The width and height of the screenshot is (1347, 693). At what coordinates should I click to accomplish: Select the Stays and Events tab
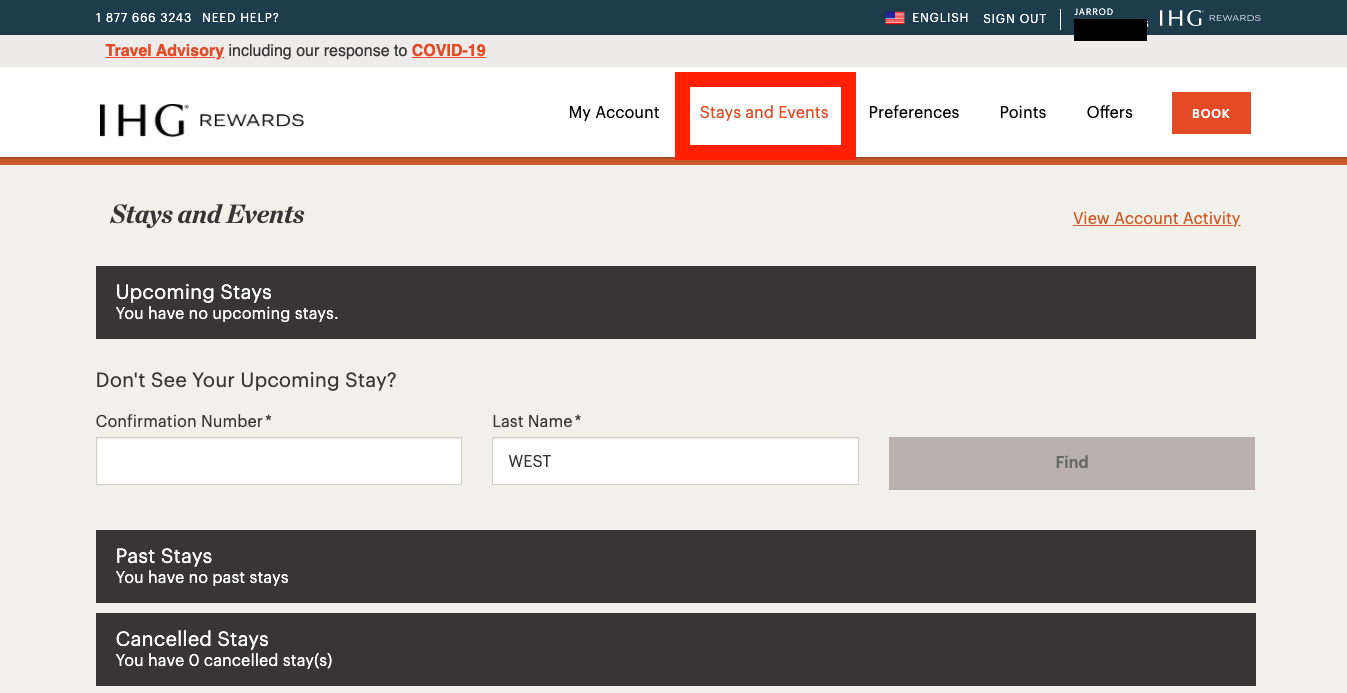click(764, 113)
